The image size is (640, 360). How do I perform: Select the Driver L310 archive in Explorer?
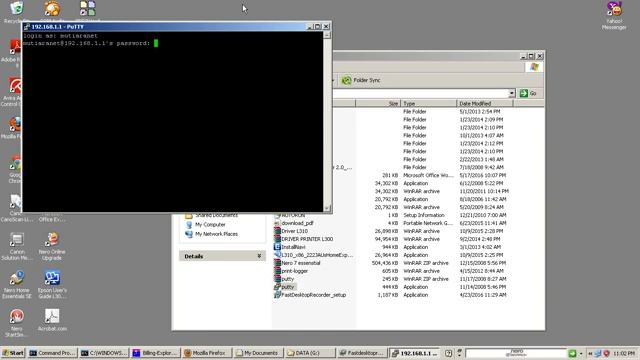point(291,231)
